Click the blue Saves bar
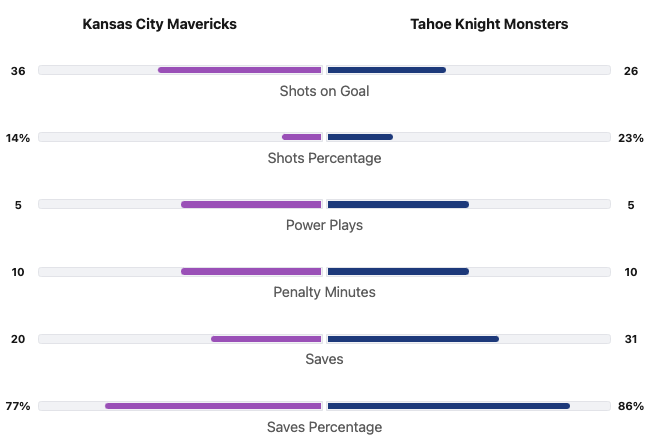 pyautogui.click(x=413, y=339)
